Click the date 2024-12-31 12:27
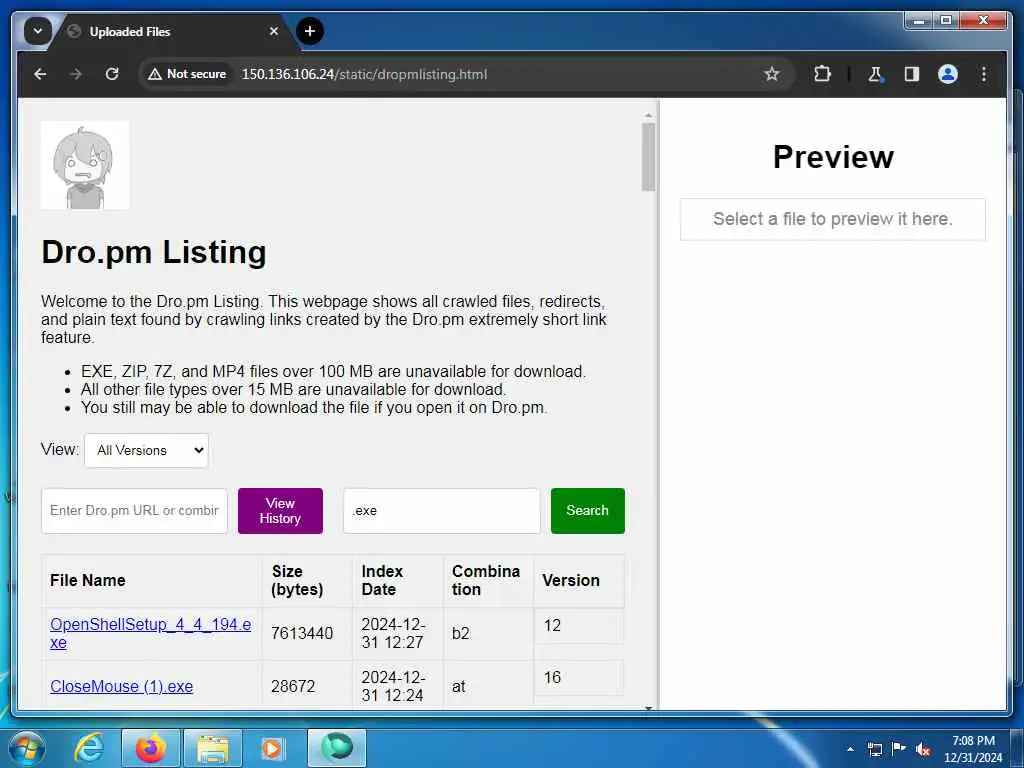Image resolution: width=1024 pixels, height=768 pixels. [x=393, y=633]
